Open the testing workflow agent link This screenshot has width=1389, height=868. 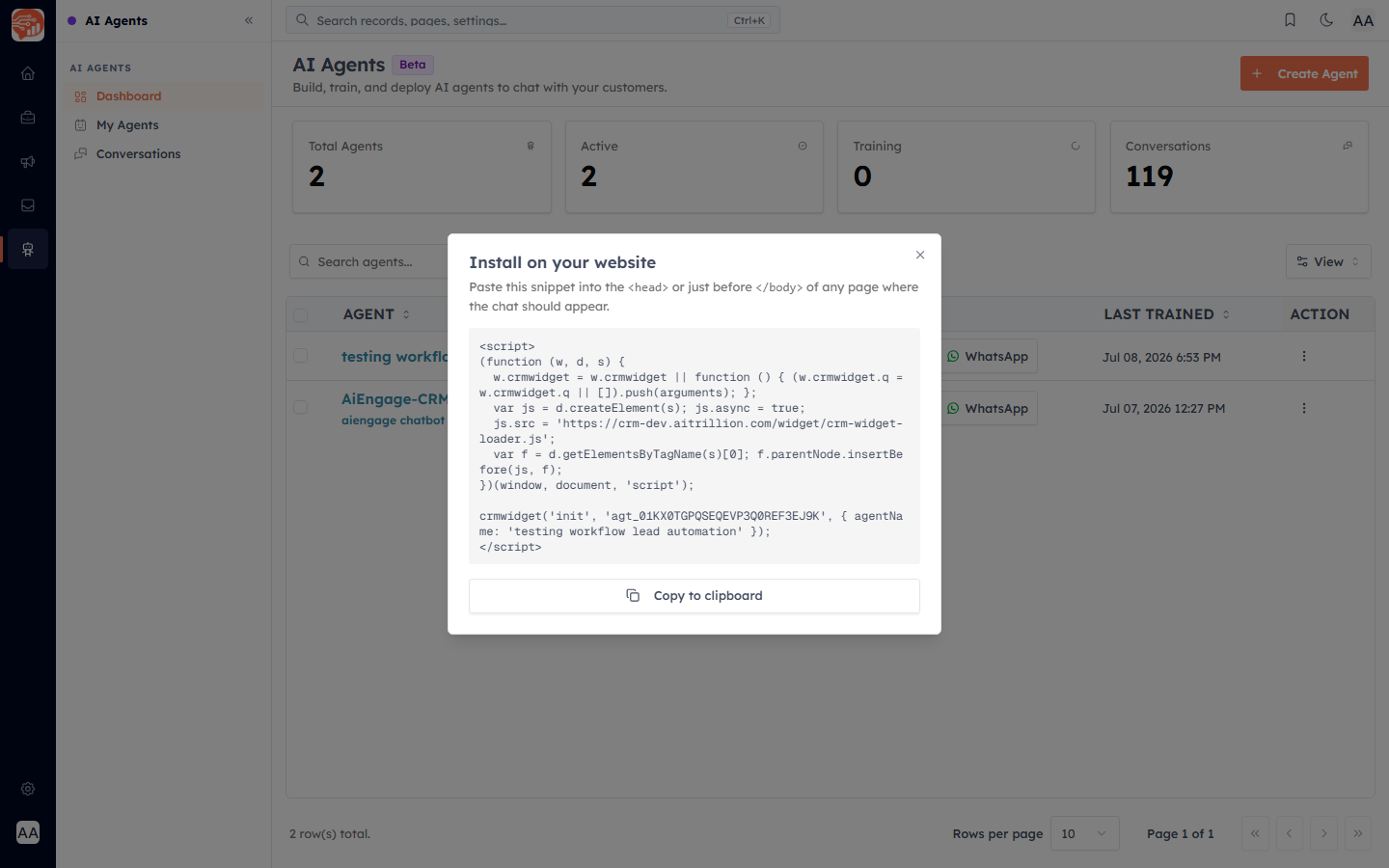(x=395, y=357)
